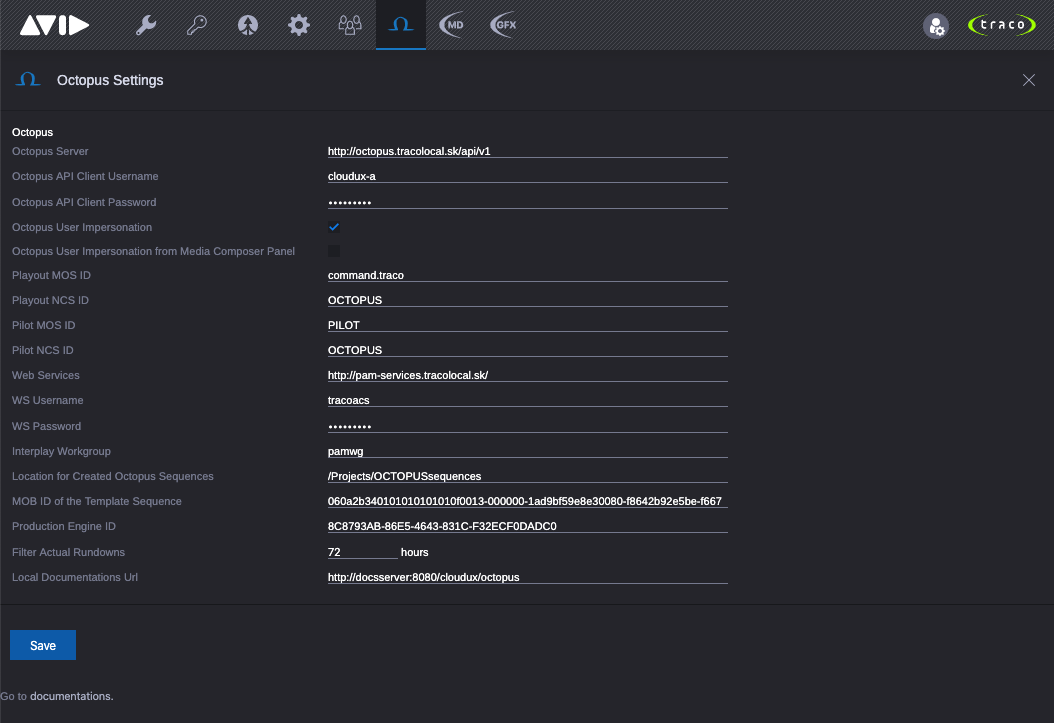Open the gear settings icon
The image size is (1054, 723).
(298, 26)
